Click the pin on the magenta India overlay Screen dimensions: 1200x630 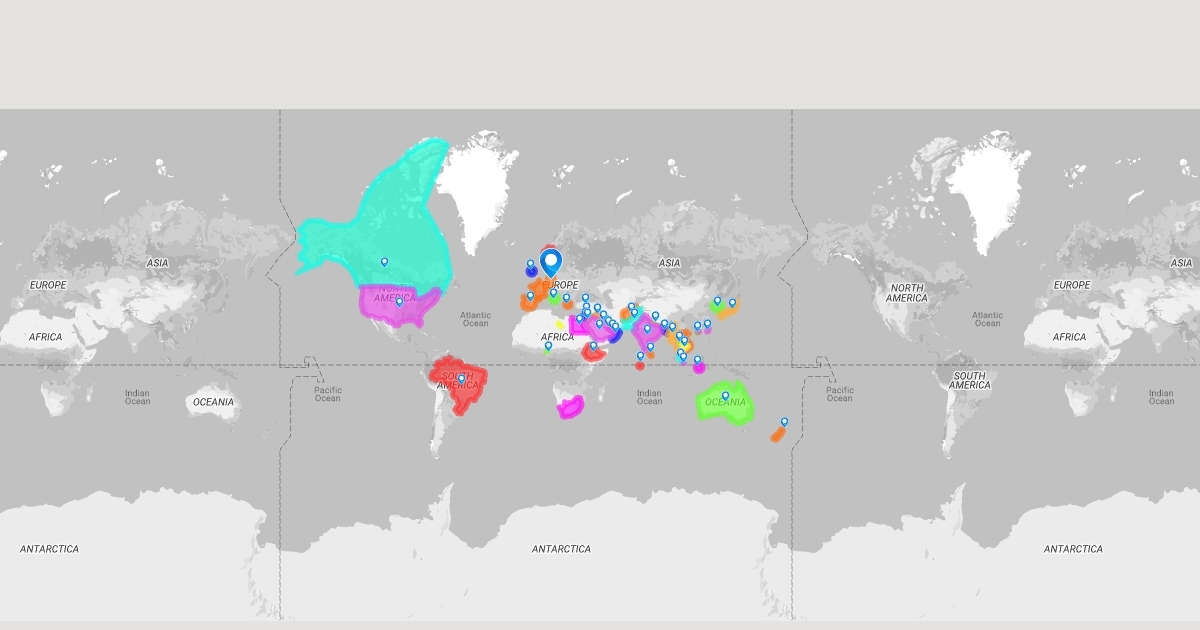pos(647,329)
